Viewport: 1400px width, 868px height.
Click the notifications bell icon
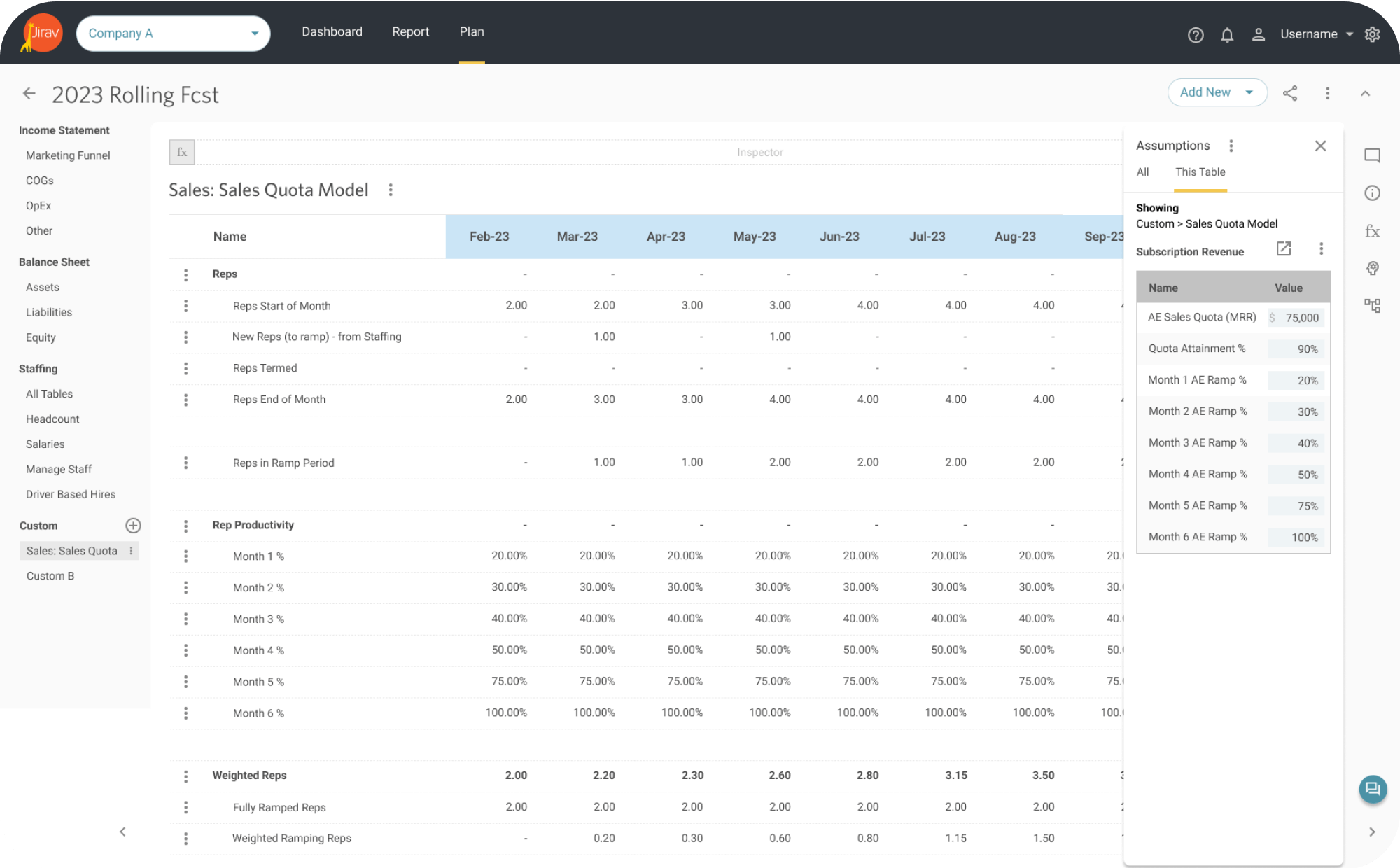point(1227,34)
